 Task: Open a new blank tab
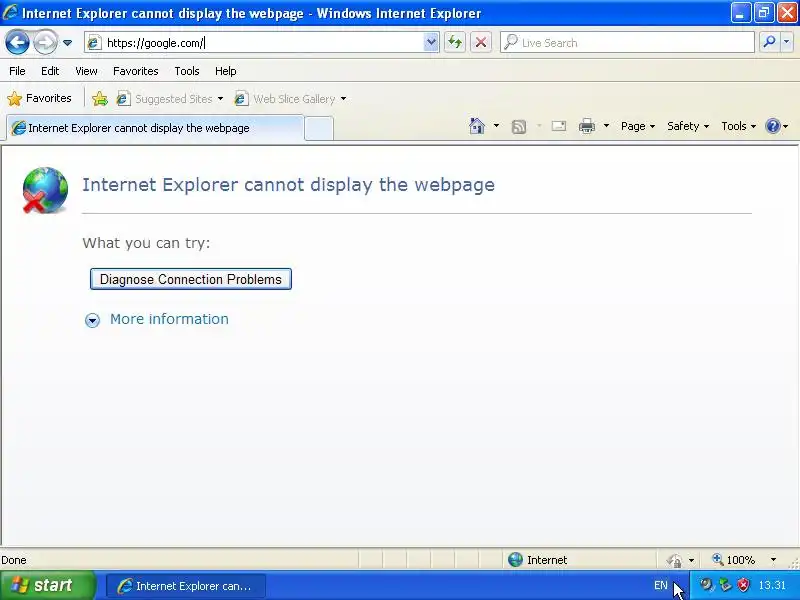pos(319,129)
